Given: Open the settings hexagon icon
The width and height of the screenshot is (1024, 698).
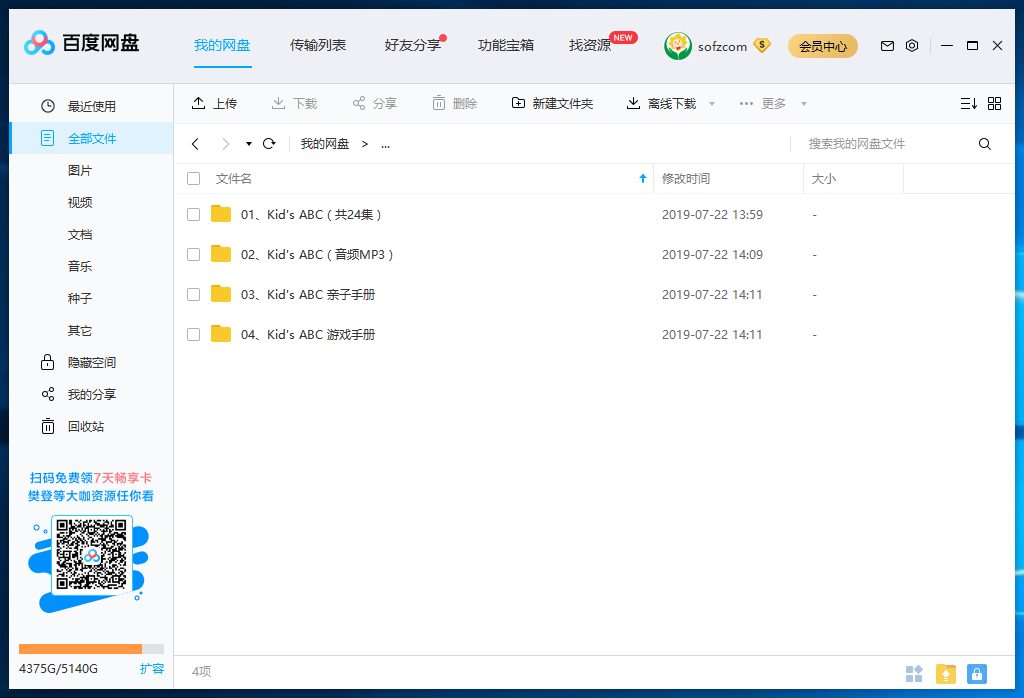Looking at the screenshot, I should (x=912, y=46).
